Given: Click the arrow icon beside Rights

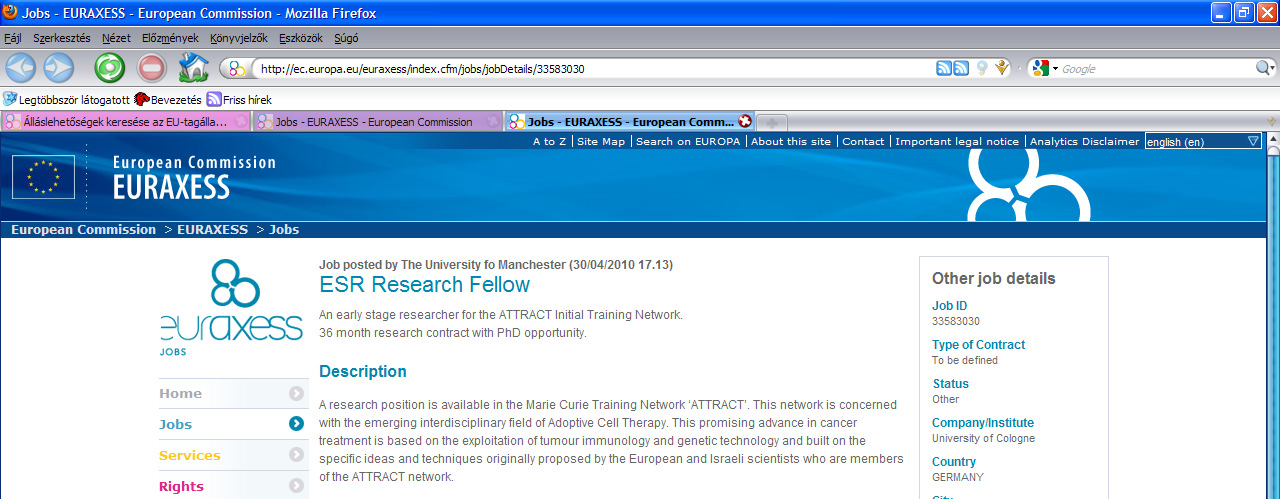Looking at the screenshot, I should pyautogui.click(x=296, y=486).
